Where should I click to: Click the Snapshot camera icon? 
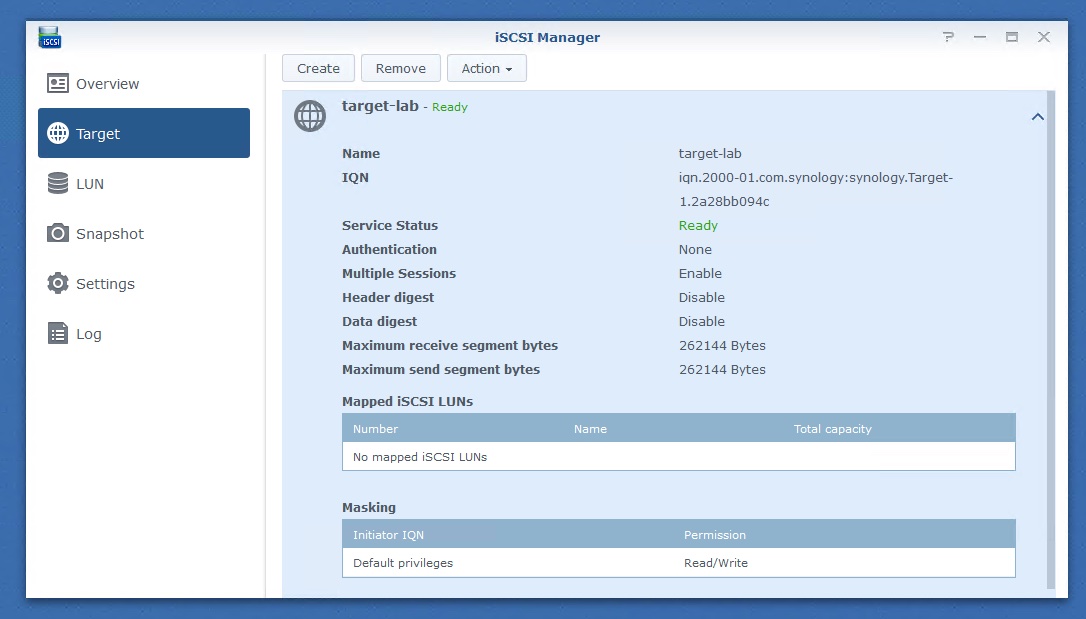tap(58, 234)
